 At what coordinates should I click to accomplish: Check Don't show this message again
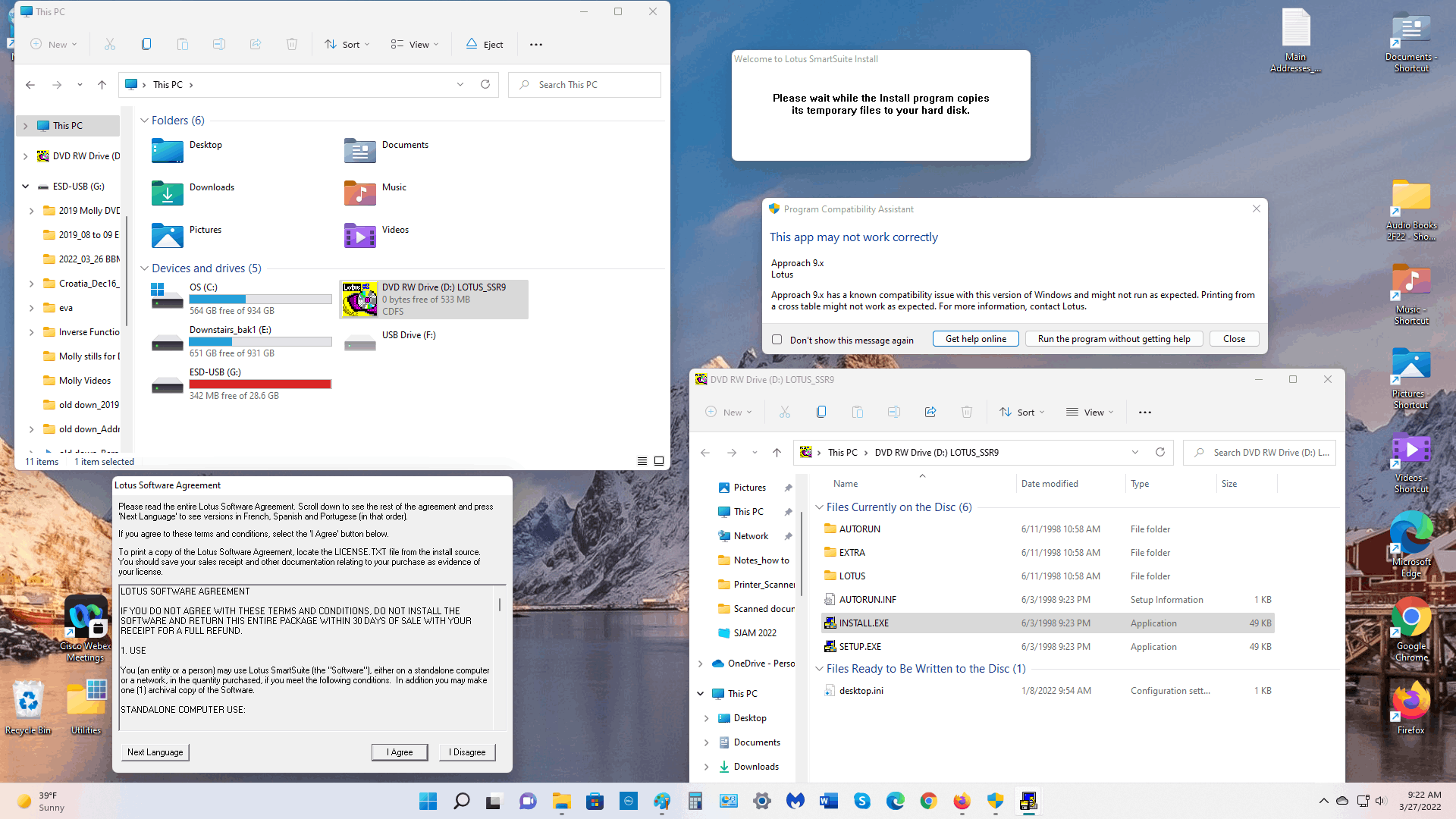(777, 340)
